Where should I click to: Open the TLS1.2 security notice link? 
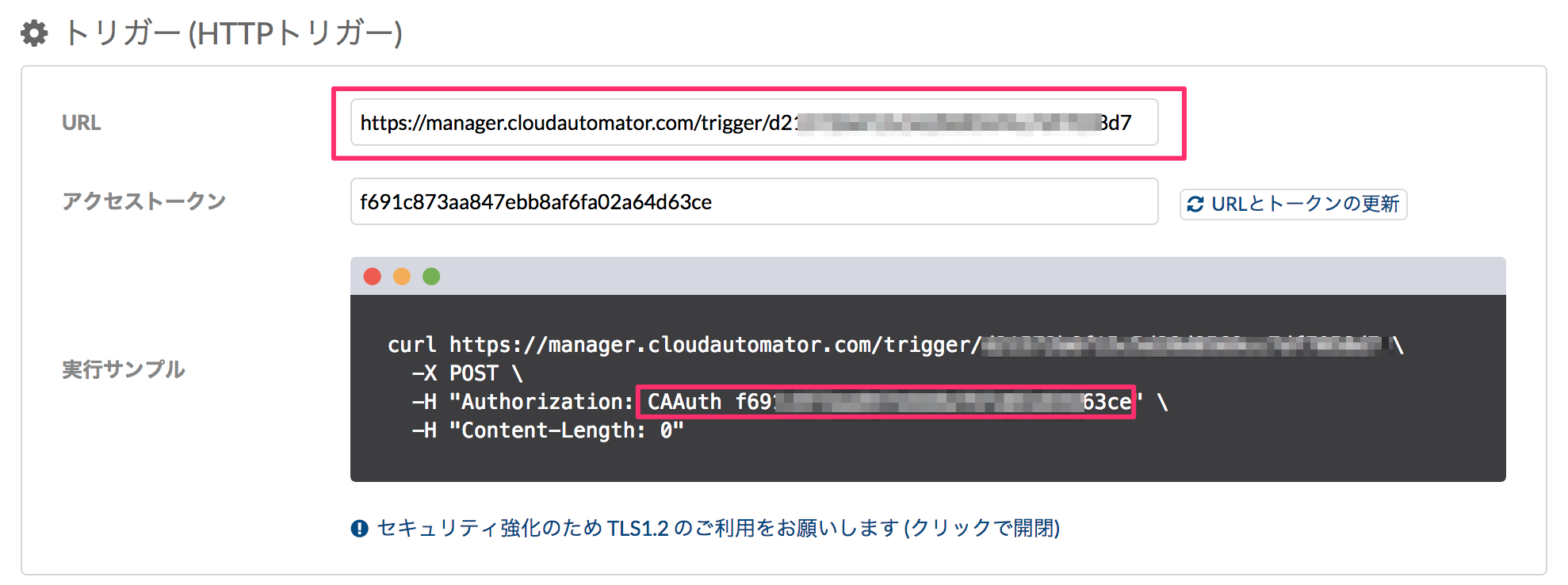[x=718, y=528]
